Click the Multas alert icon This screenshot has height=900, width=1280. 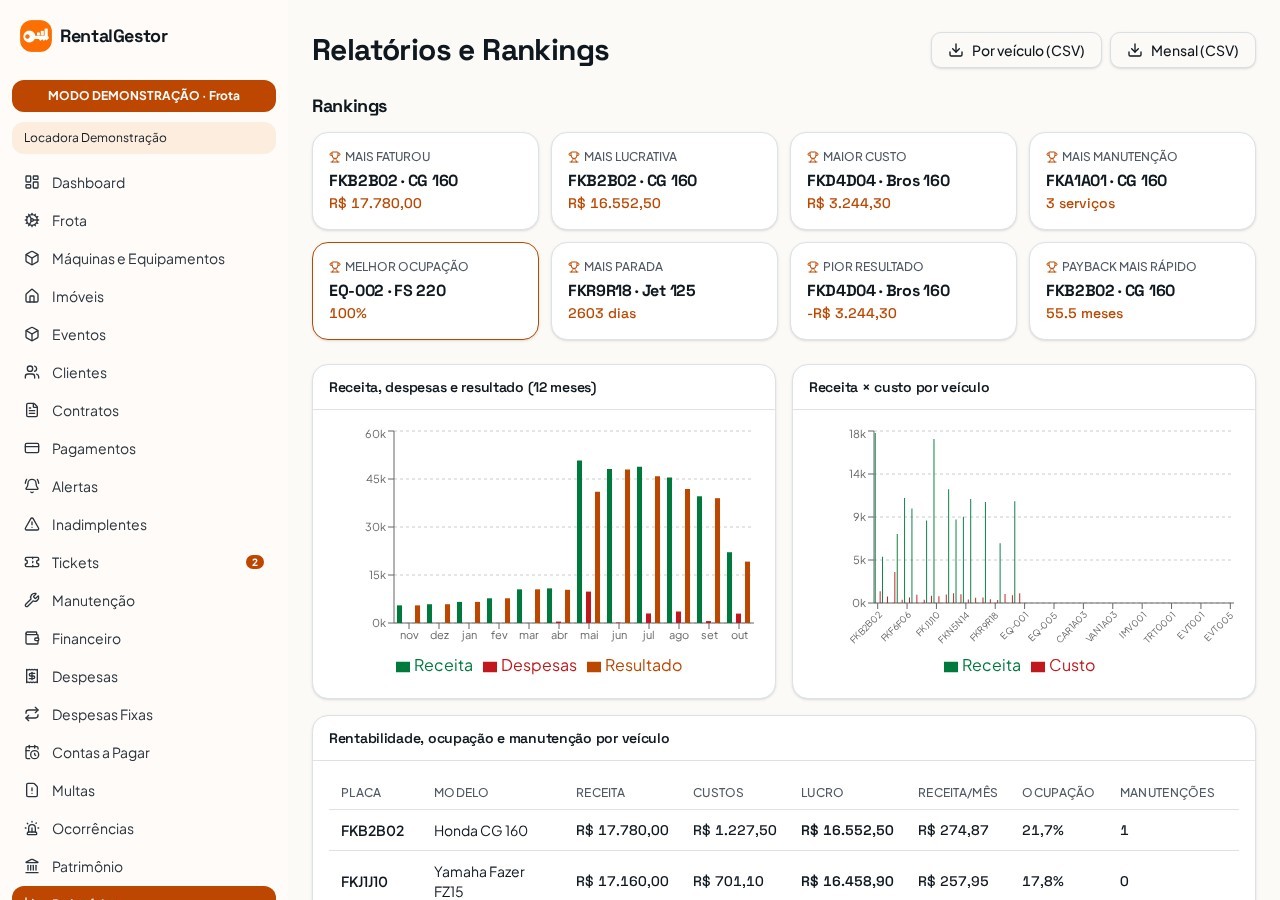coord(32,790)
